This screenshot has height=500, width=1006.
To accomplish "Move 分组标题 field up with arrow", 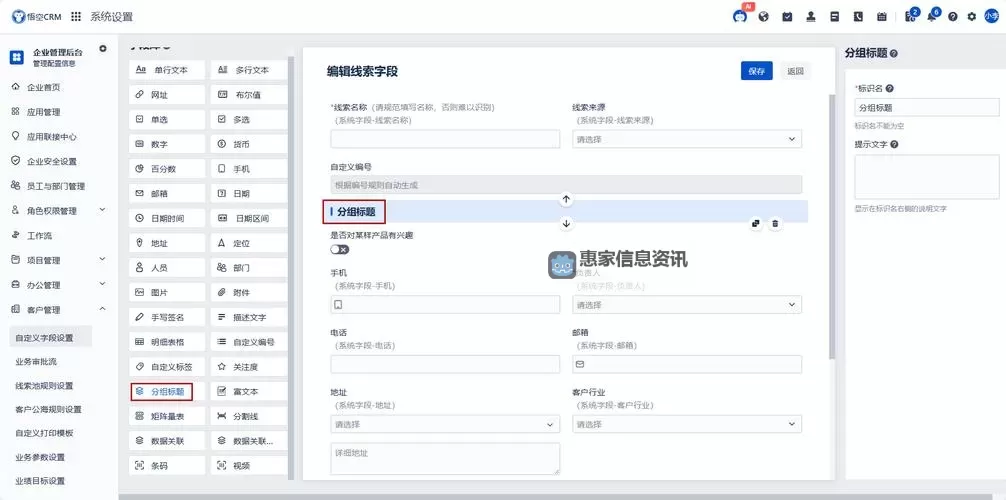I will [x=566, y=200].
